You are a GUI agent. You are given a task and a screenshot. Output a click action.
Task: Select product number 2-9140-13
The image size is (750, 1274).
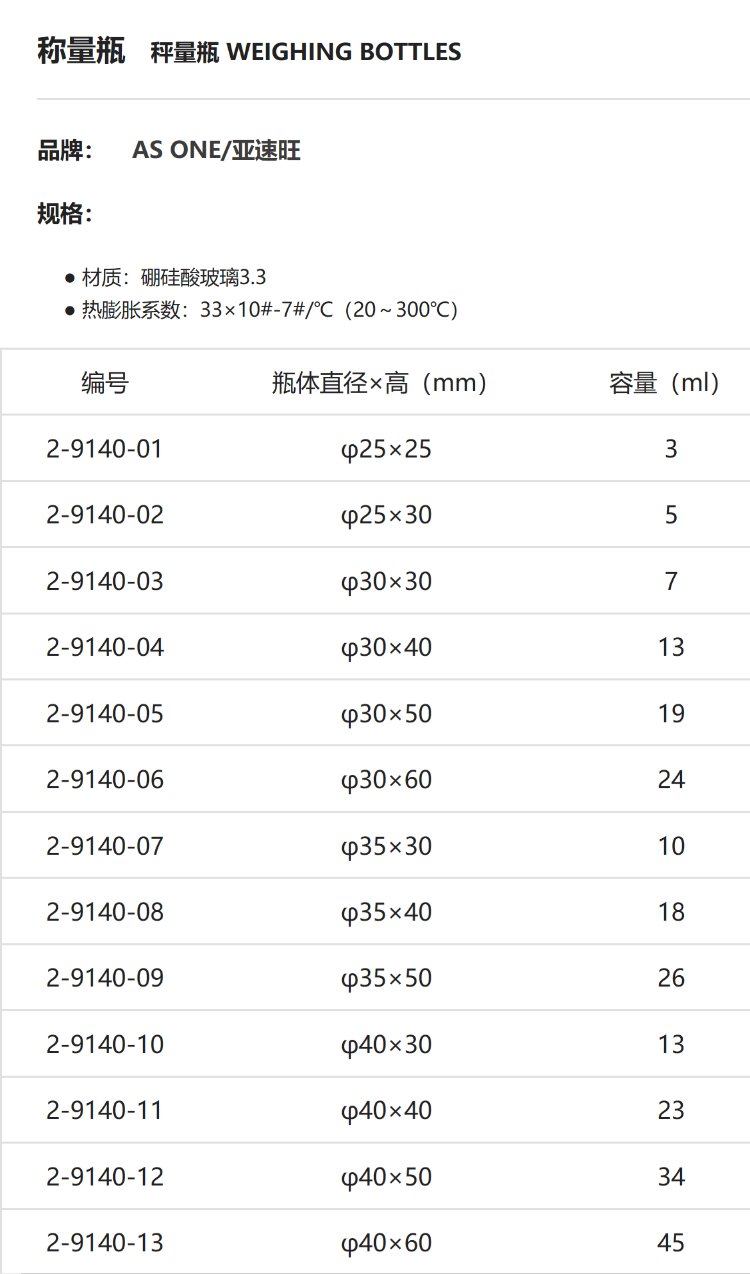pos(104,1242)
